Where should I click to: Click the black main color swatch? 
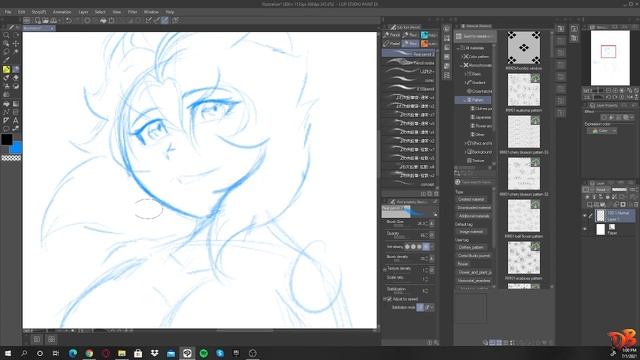7,140
